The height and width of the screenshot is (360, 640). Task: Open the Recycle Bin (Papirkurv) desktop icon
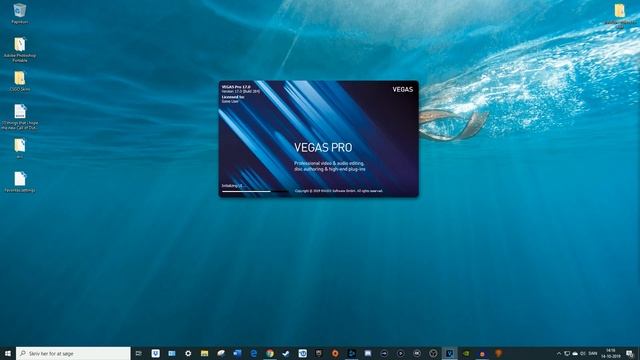pyautogui.click(x=20, y=13)
